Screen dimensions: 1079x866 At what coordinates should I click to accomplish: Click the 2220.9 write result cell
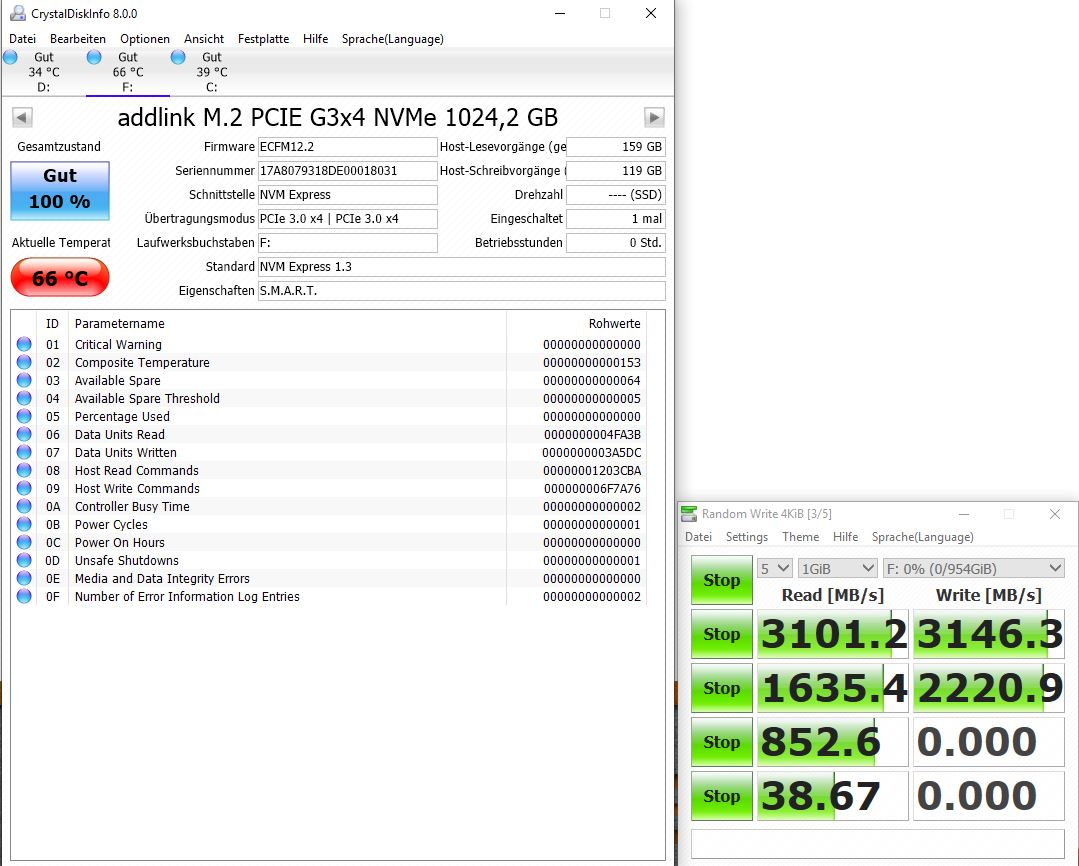pyautogui.click(x=989, y=688)
